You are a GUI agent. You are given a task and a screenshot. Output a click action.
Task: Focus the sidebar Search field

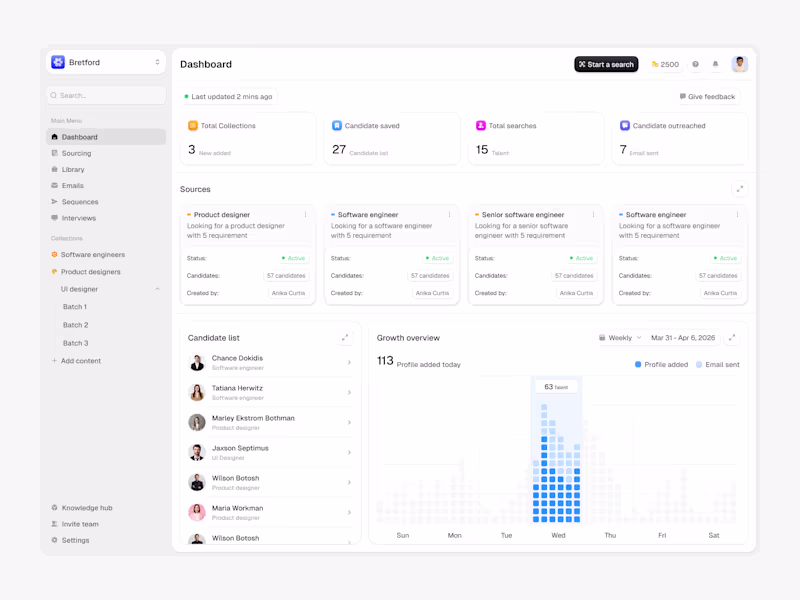106,95
